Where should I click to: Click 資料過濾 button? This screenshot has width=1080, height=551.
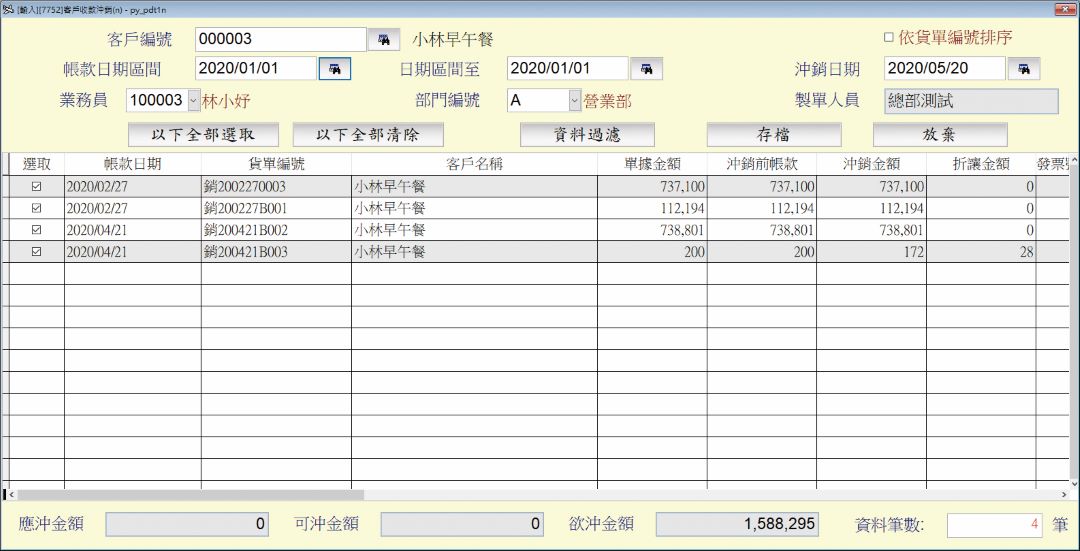(x=587, y=134)
